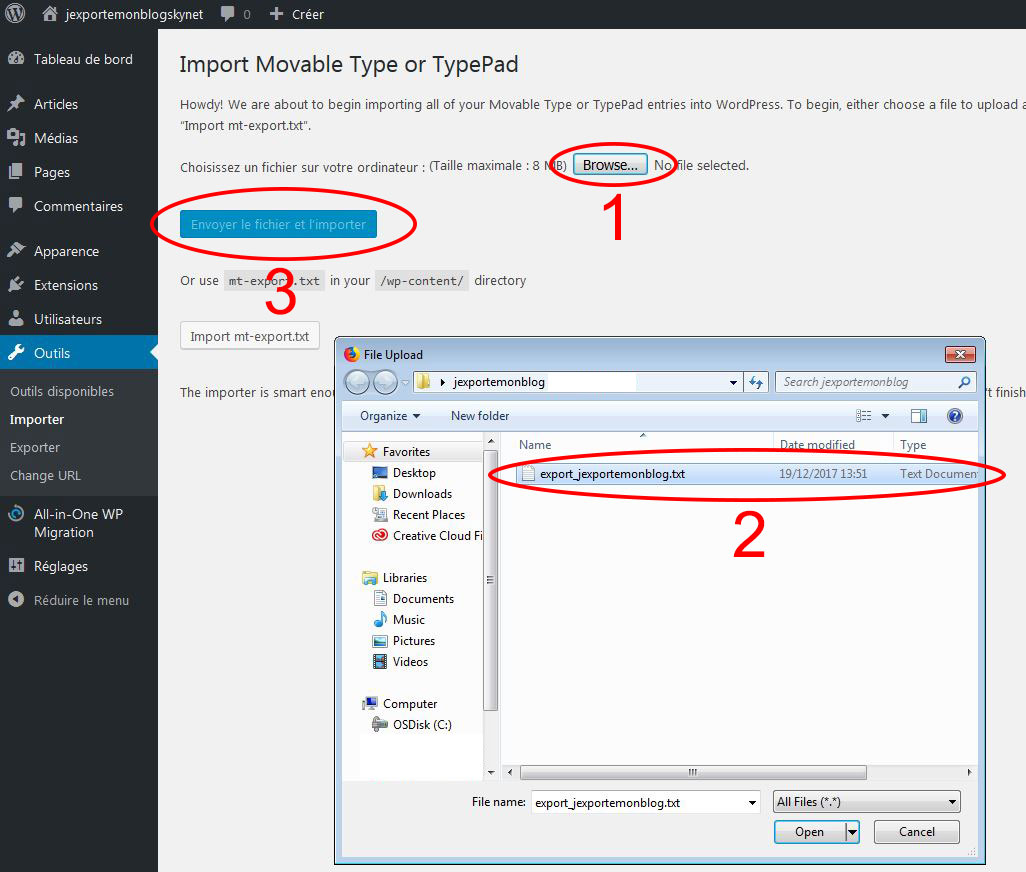Click the Articles pin icon
Image resolution: width=1026 pixels, height=872 pixels.
(16, 103)
